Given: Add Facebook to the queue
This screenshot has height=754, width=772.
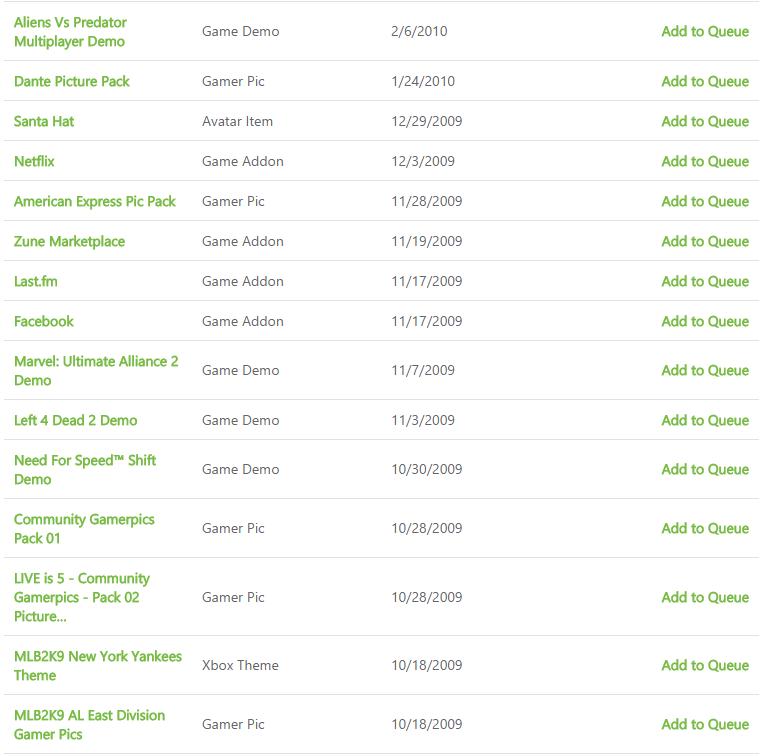Looking at the screenshot, I should (x=705, y=321).
